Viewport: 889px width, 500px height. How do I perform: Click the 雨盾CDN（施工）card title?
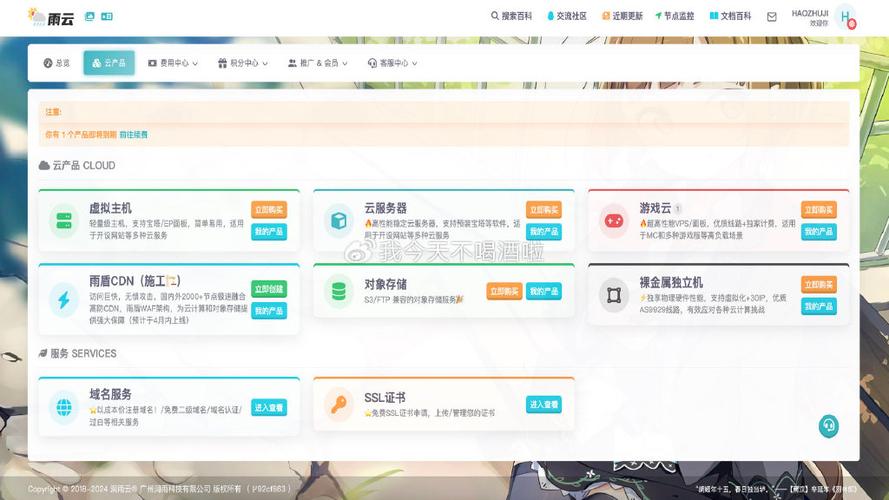click(135, 281)
